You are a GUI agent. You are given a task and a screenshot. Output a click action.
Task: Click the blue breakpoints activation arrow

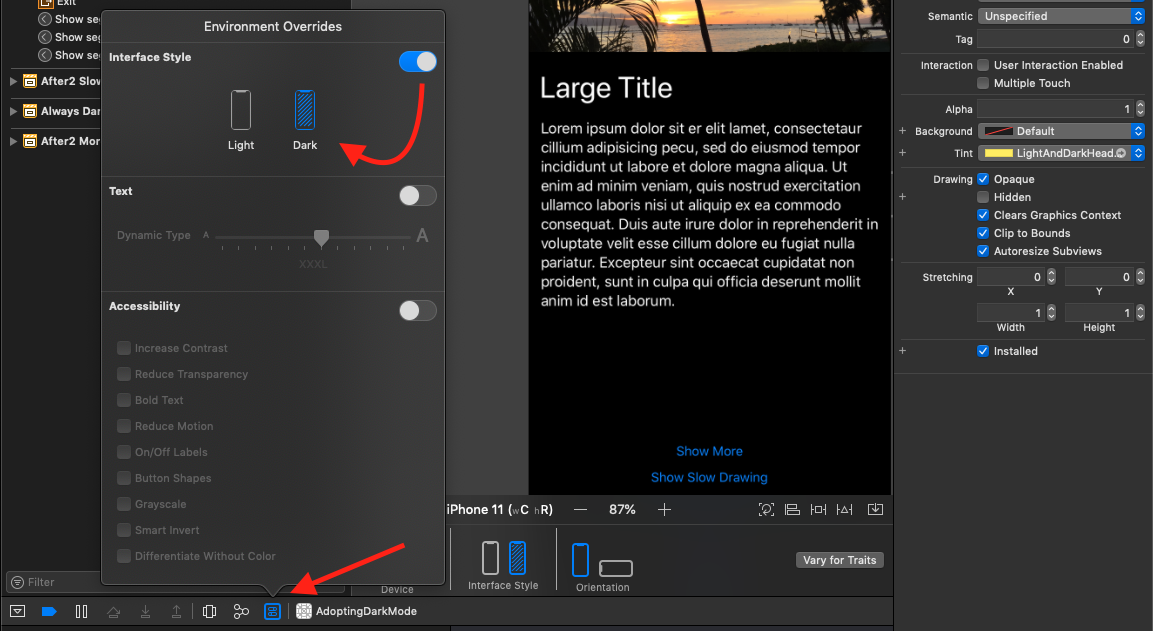[x=49, y=611]
